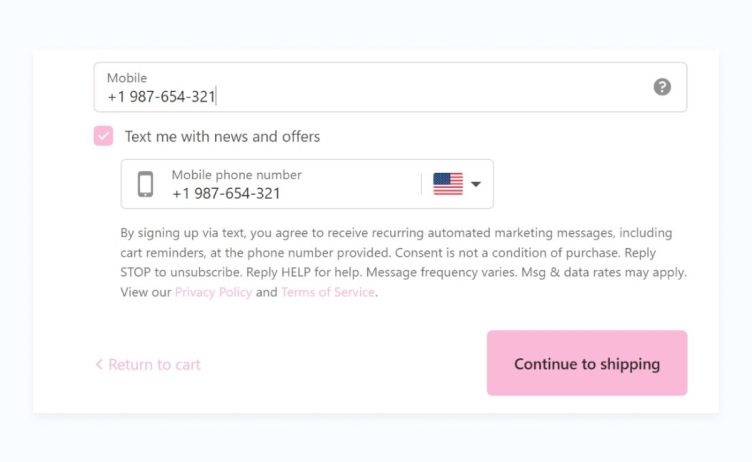Click the +1 987-654-321 value in Mobile
The width and height of the screenshot is (752, 462).
(x=162, y=97)
